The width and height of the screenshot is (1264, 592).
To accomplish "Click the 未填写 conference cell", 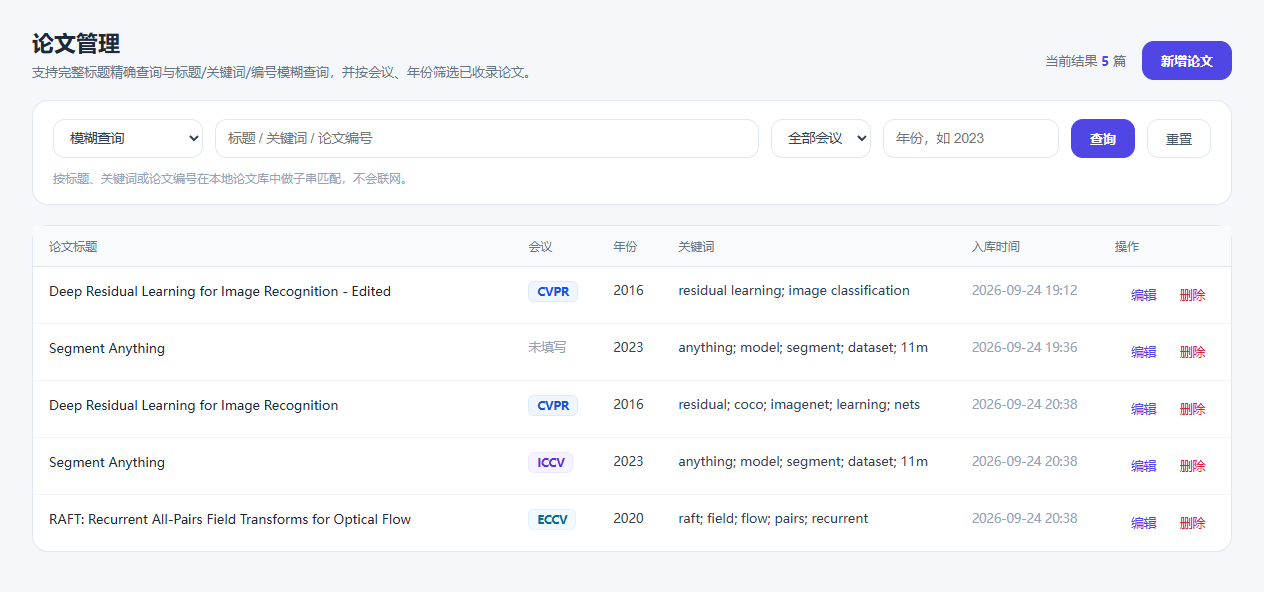I will [x=547, y=348].
